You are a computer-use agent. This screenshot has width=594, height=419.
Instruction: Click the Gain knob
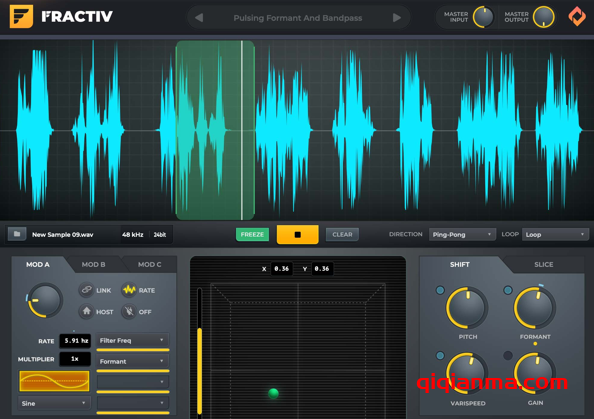tap(535, 373)
